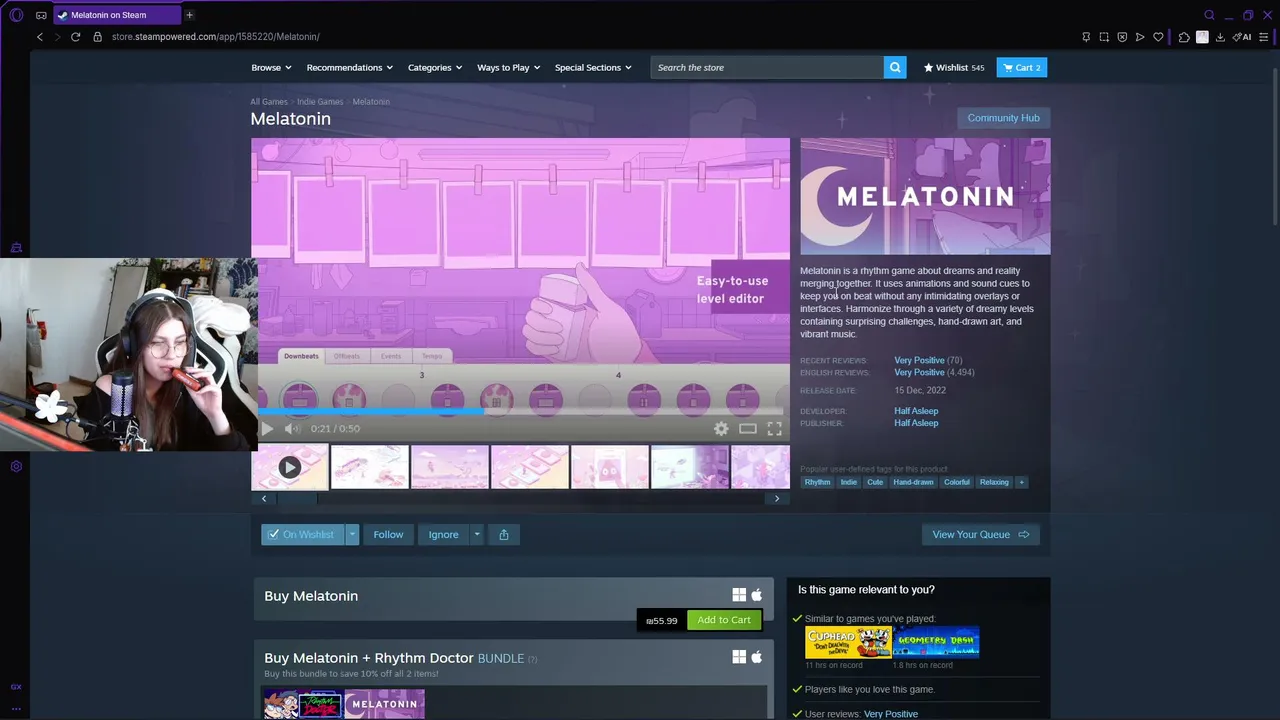The image size is (1280, 720).
Task: Open English reviews Very Positive link
Action: [x=919, y=372]
